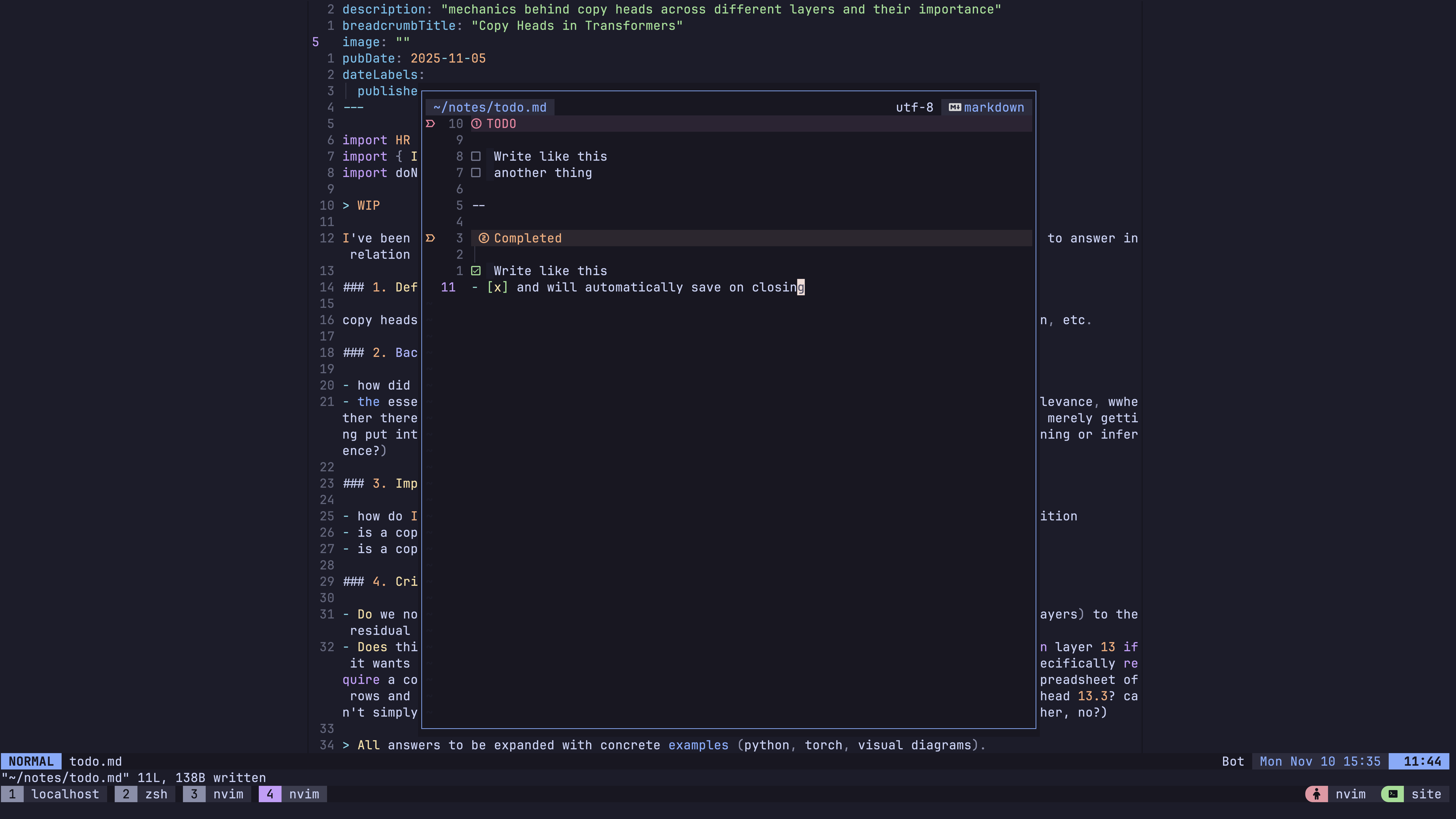Click the '> WIP' blockquote line
The image size is (1456, 819).
point(361,205)
